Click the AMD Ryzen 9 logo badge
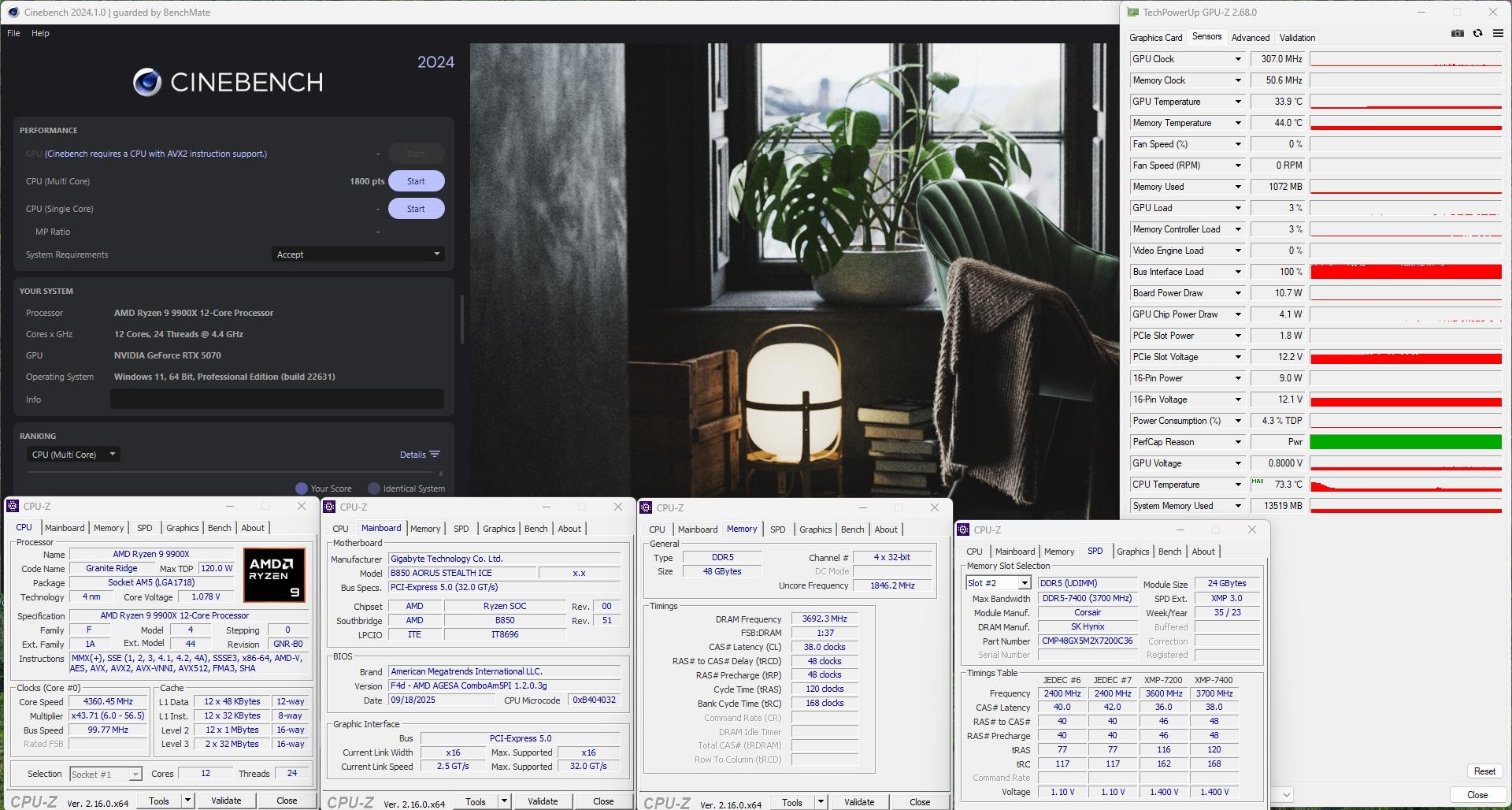The height and width of the screenshot is (810, 1512). 274,574
